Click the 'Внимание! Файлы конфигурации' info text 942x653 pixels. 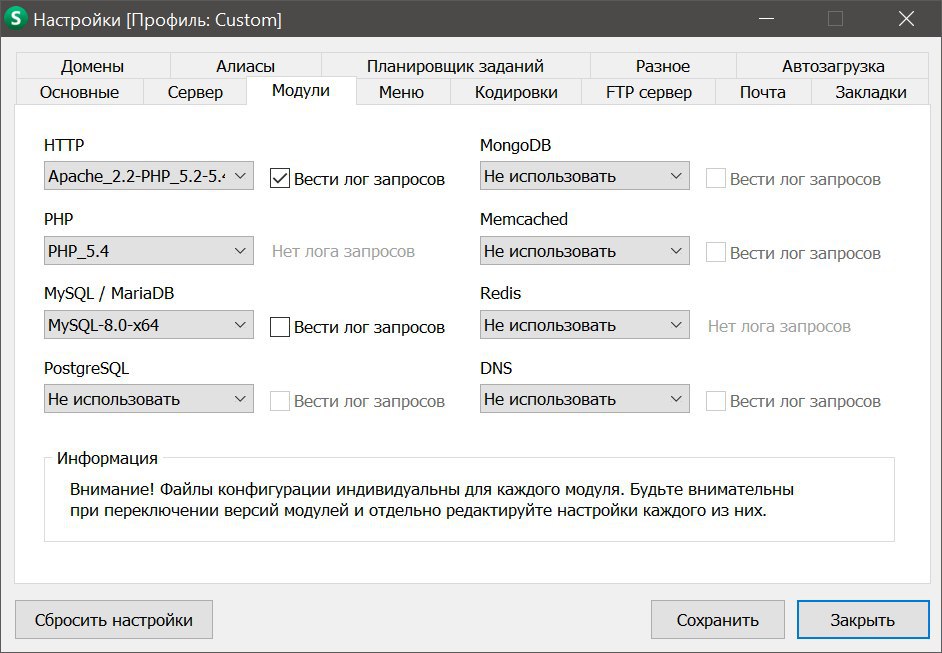[432, 500]
